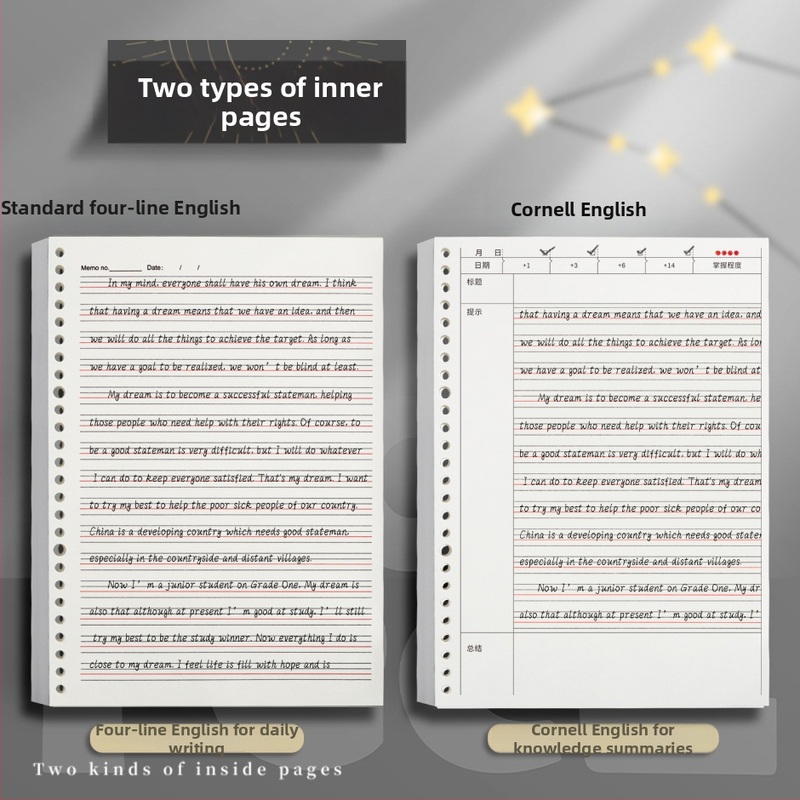Click the checkmark above the +6 cell
The height and width of the screenshot is (800, 800).
(642, 252)
